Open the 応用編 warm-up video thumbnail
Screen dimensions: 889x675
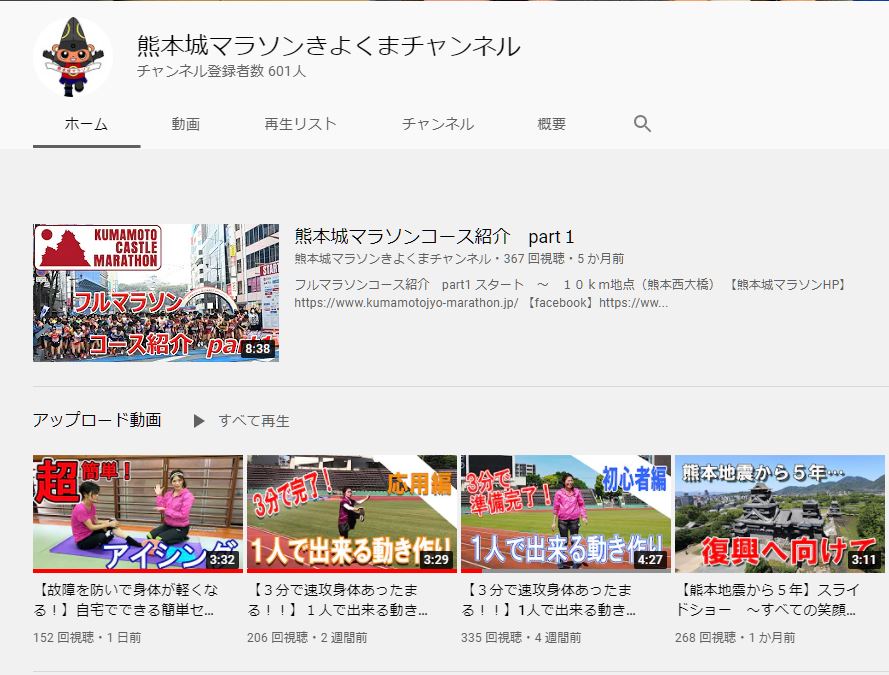point(352,514)
